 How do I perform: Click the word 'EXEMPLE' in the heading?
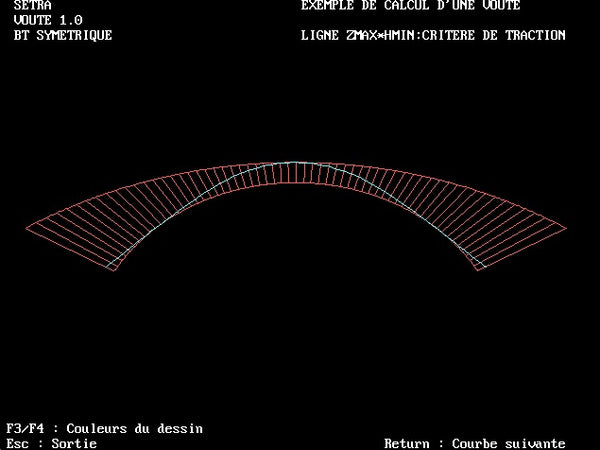tap(330, 6)
